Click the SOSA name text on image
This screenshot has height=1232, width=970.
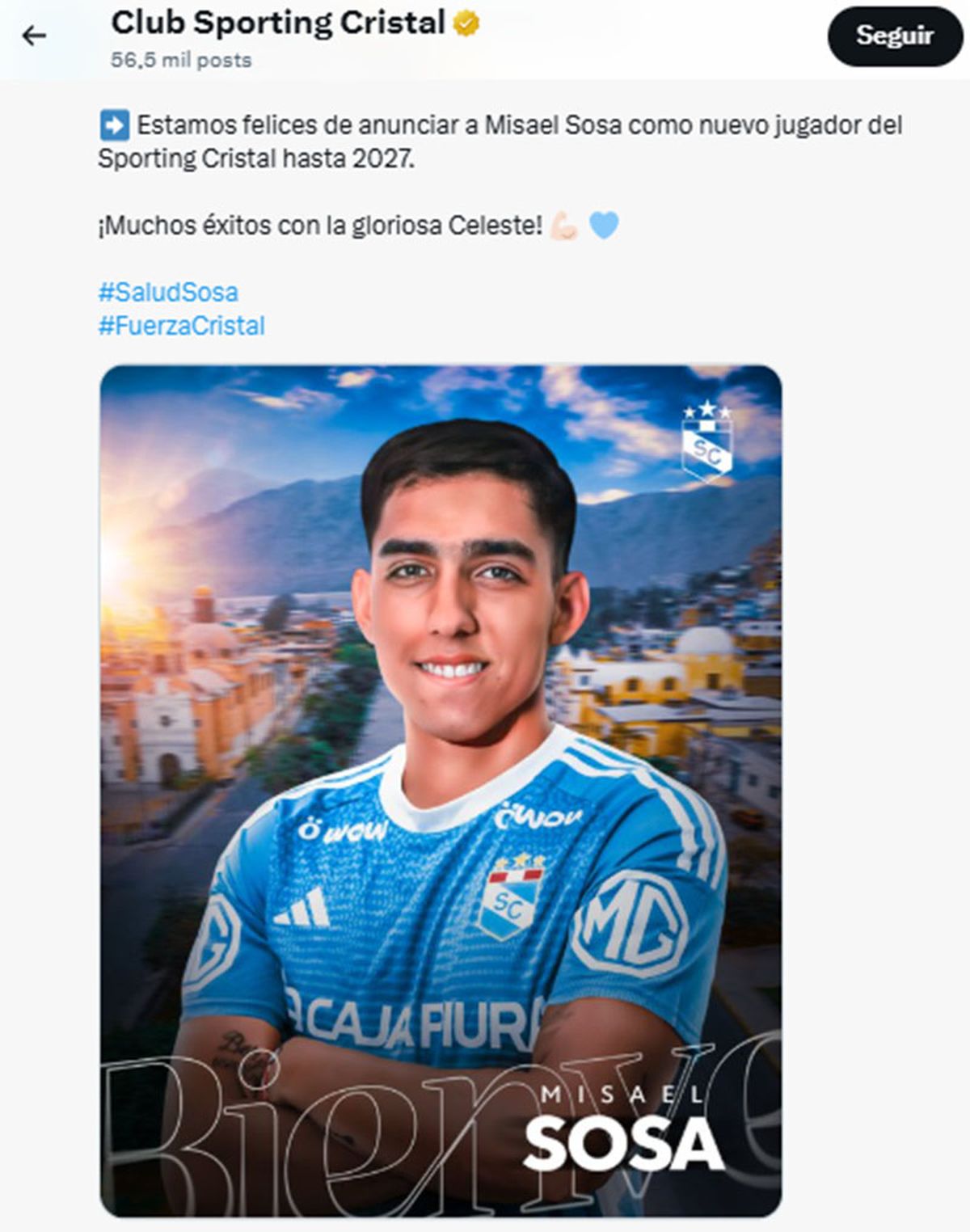click(623, 1143)
